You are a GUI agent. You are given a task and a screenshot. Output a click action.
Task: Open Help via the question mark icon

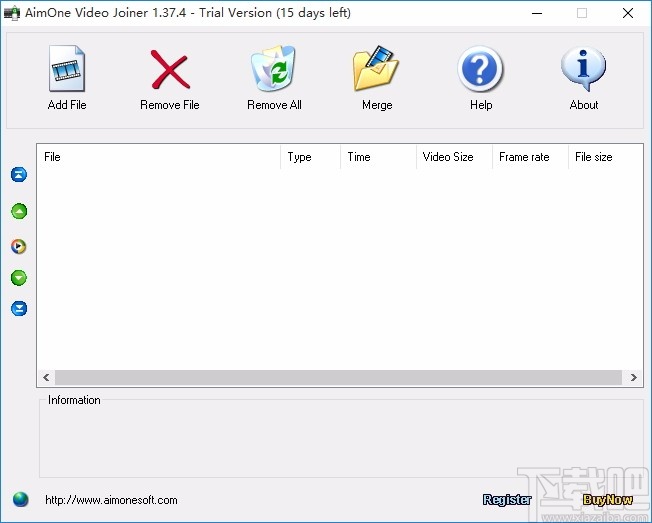480,69
